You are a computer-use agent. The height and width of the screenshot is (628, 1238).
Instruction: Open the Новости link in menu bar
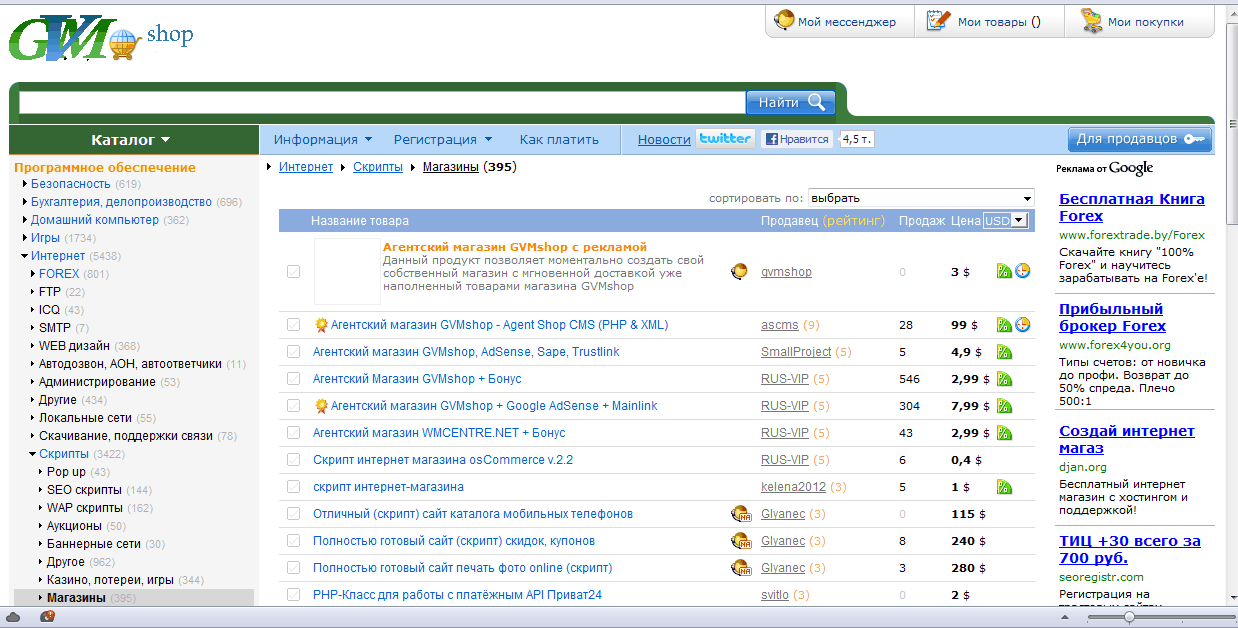click(x=664, y=140)
